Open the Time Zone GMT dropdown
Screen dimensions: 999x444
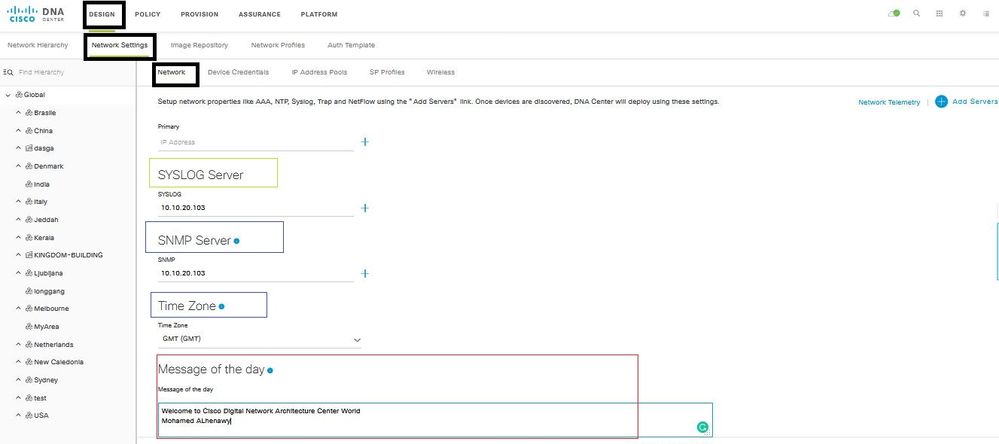[259, 340]
